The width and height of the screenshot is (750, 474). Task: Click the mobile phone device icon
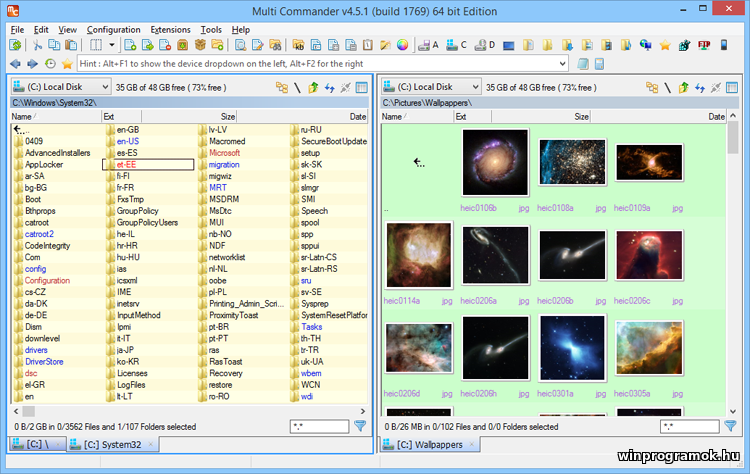click(x=724, y=45)
